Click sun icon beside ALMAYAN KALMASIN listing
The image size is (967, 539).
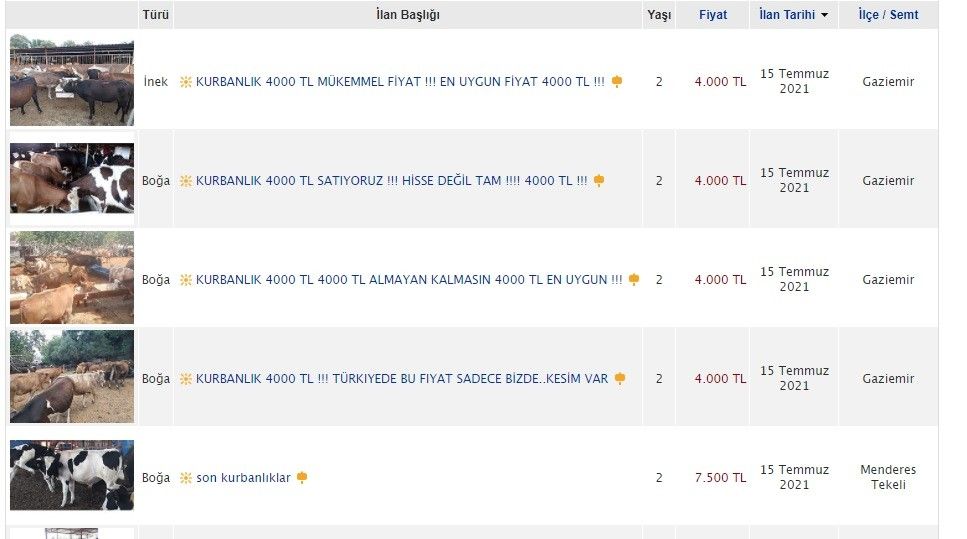[185, 280]
